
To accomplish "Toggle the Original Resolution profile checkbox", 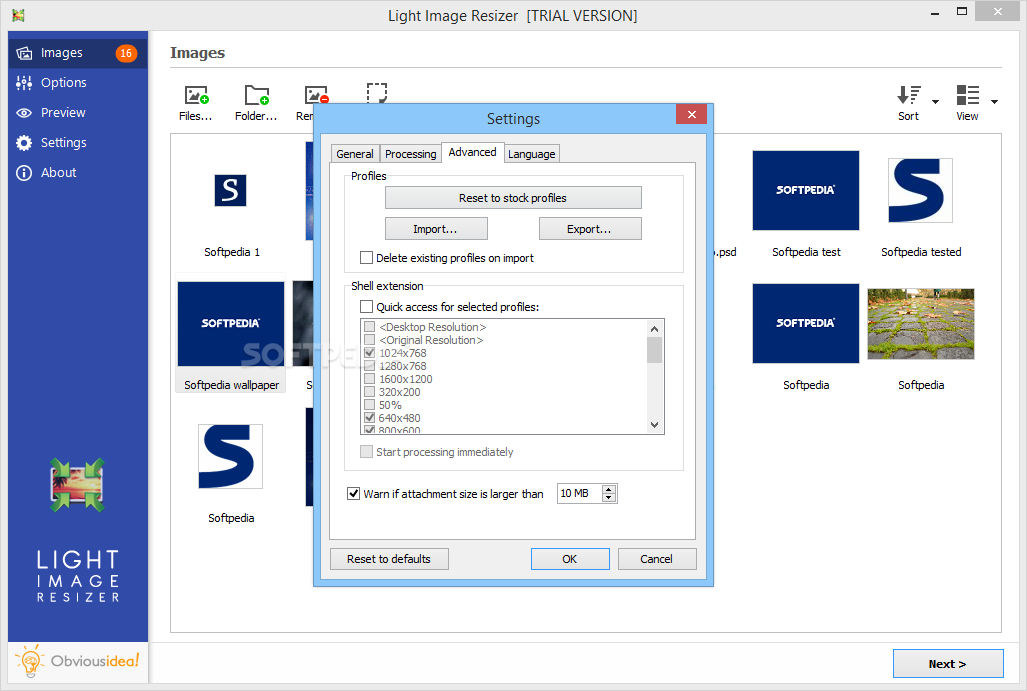I will [x=369, y=340].
